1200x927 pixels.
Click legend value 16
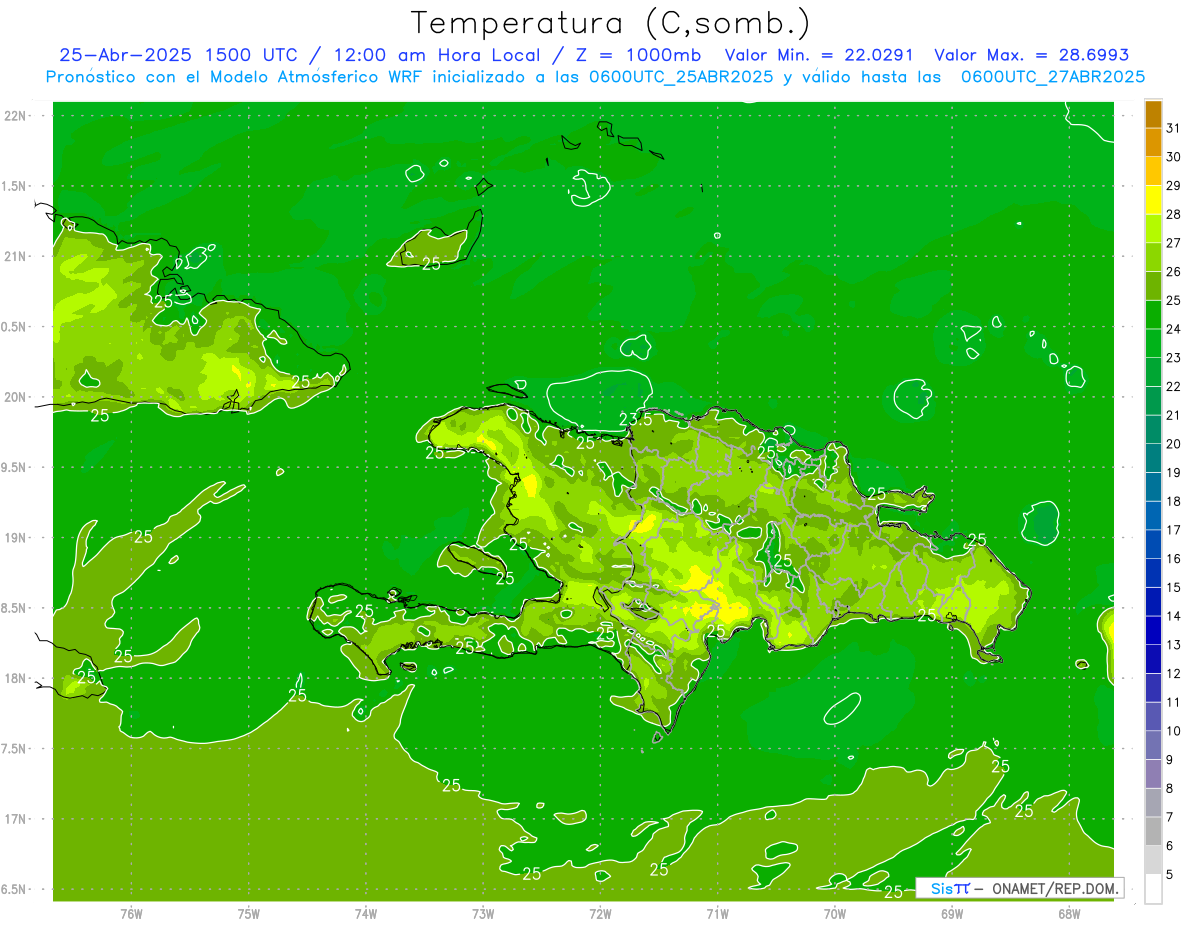coord(1173,559)
